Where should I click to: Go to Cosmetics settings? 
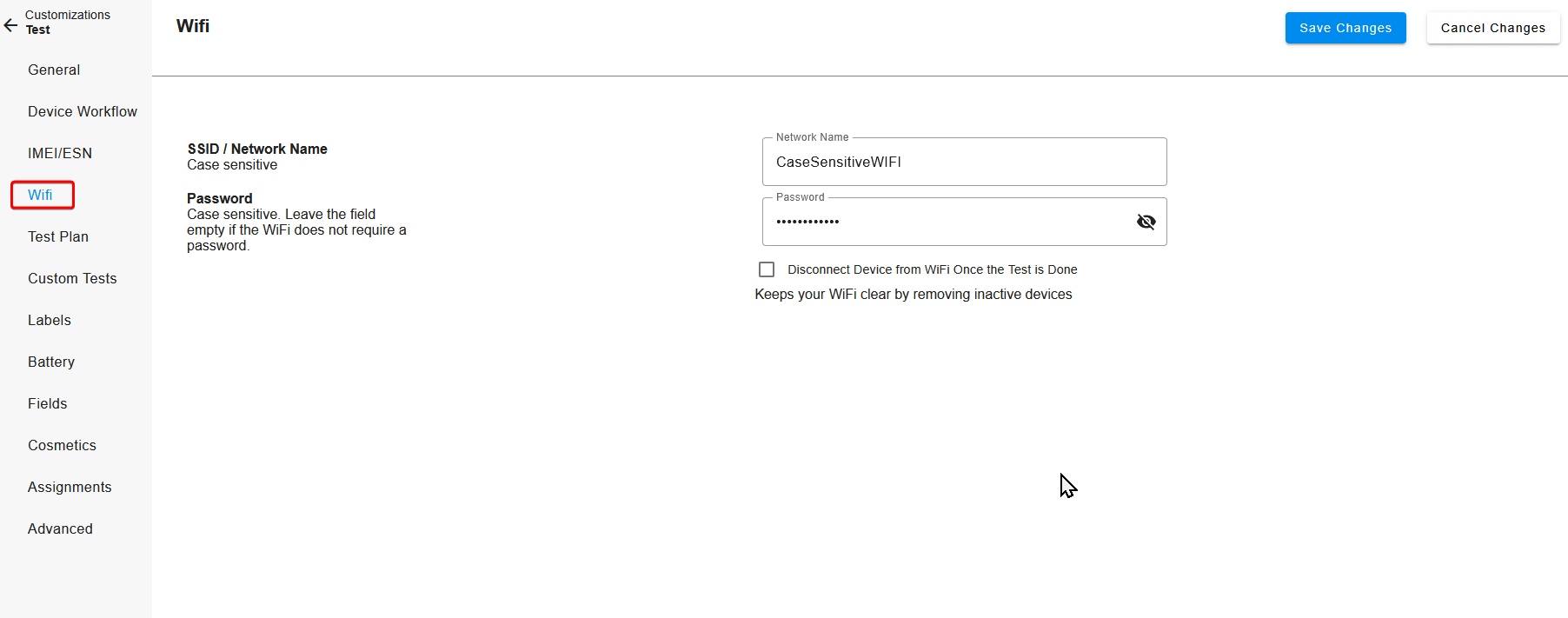click(62, 446)
